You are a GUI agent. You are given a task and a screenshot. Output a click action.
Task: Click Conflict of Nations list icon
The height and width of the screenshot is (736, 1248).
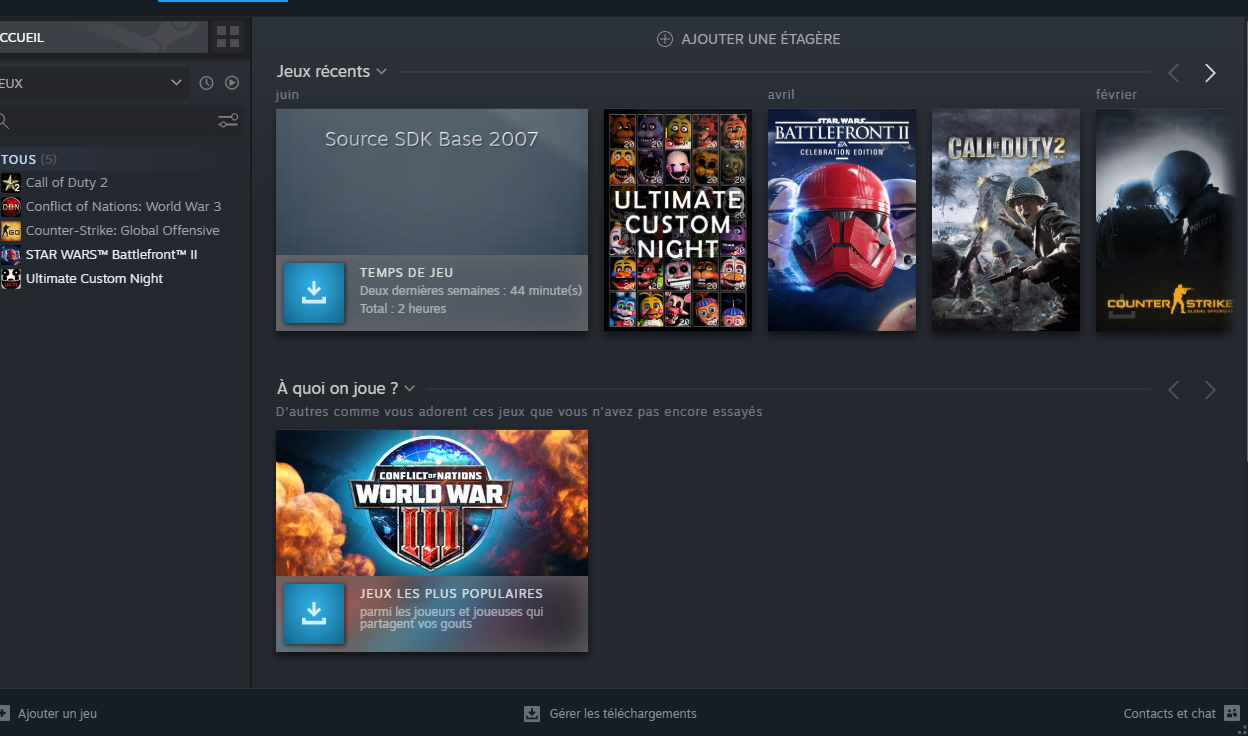click(11, 206)
